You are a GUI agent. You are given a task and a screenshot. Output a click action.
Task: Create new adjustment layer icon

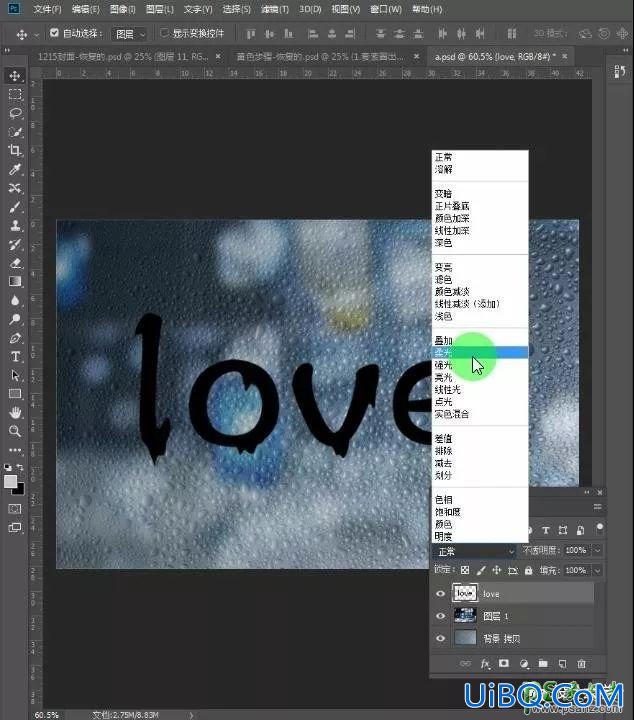point(524,664)
